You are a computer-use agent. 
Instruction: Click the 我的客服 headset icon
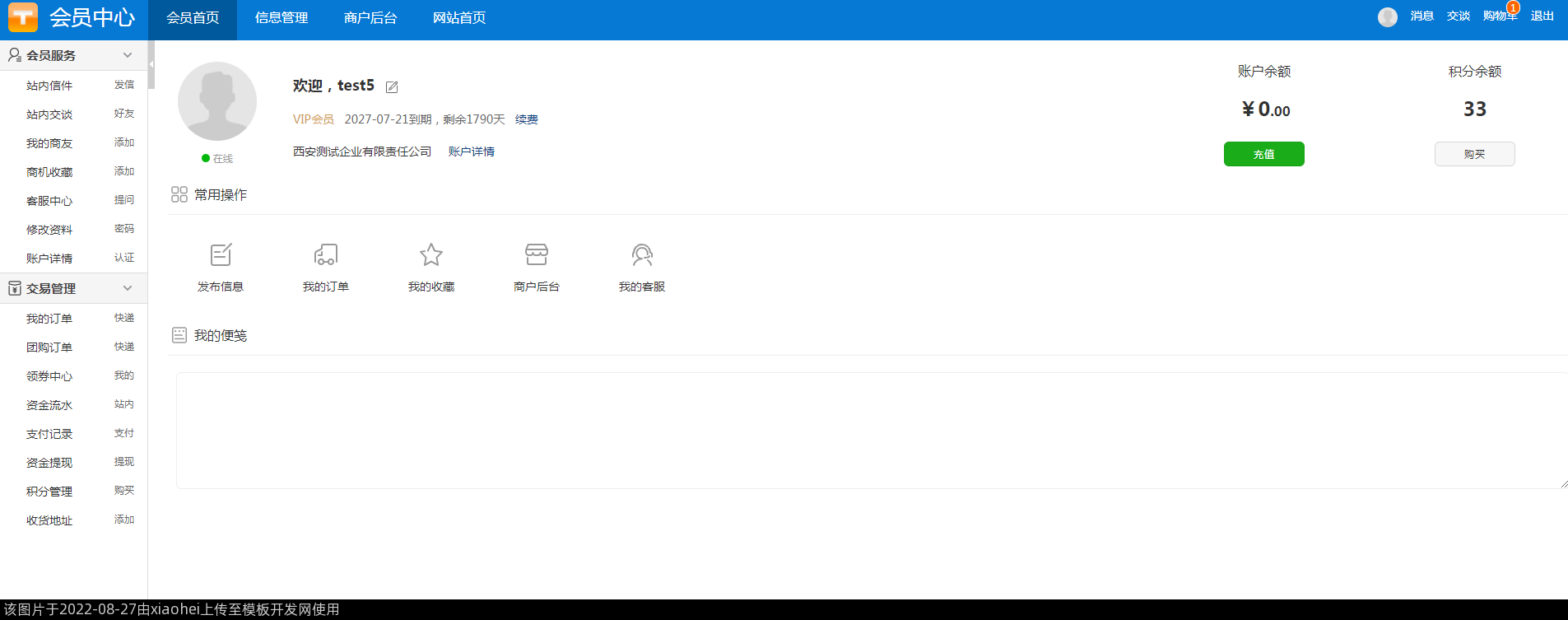[642, 255]
